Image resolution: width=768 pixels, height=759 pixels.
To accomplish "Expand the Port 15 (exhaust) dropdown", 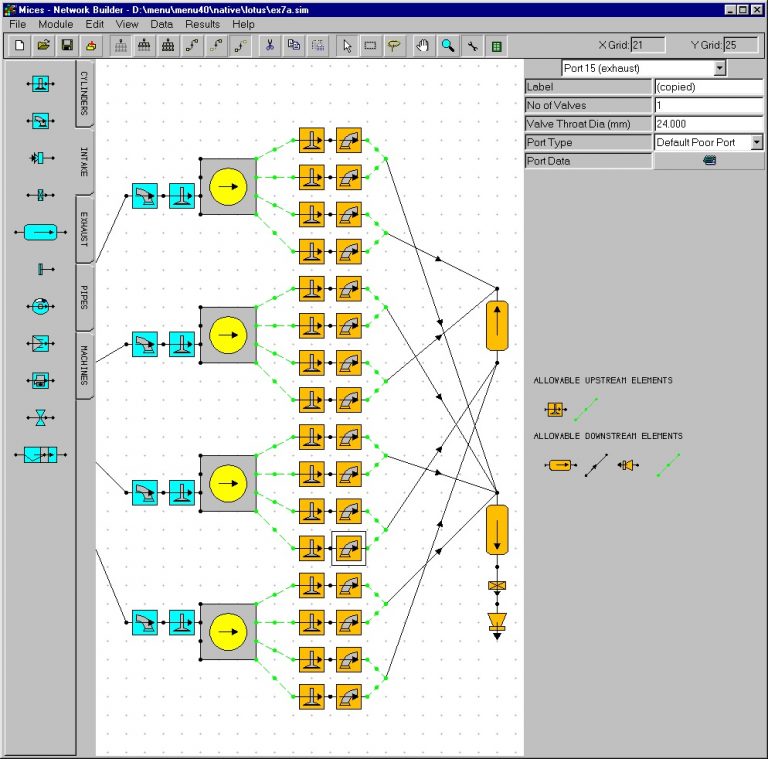I will [x=720, y=68].
